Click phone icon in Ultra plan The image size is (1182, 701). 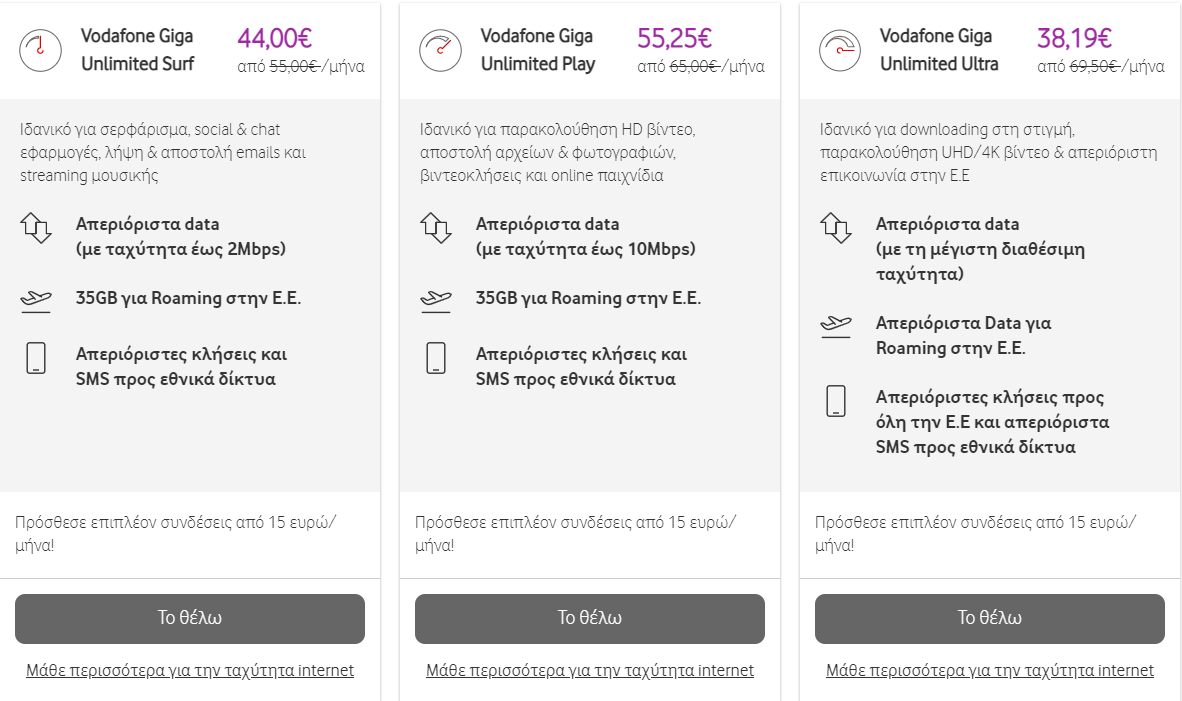(836, 401)
